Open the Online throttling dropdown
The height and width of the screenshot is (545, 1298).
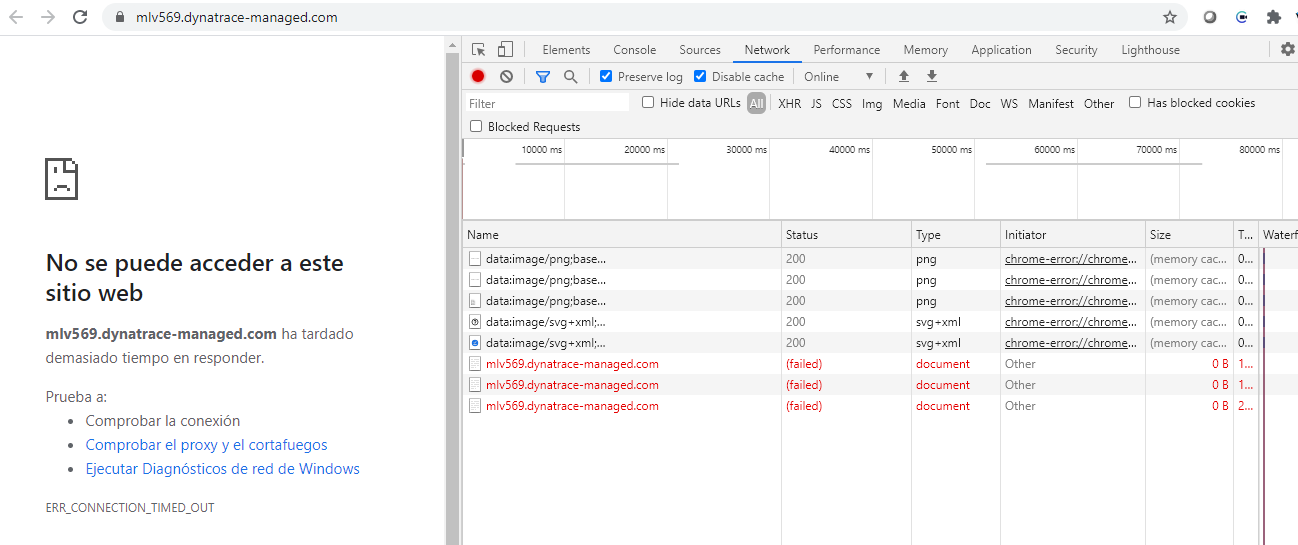point(838,77)
